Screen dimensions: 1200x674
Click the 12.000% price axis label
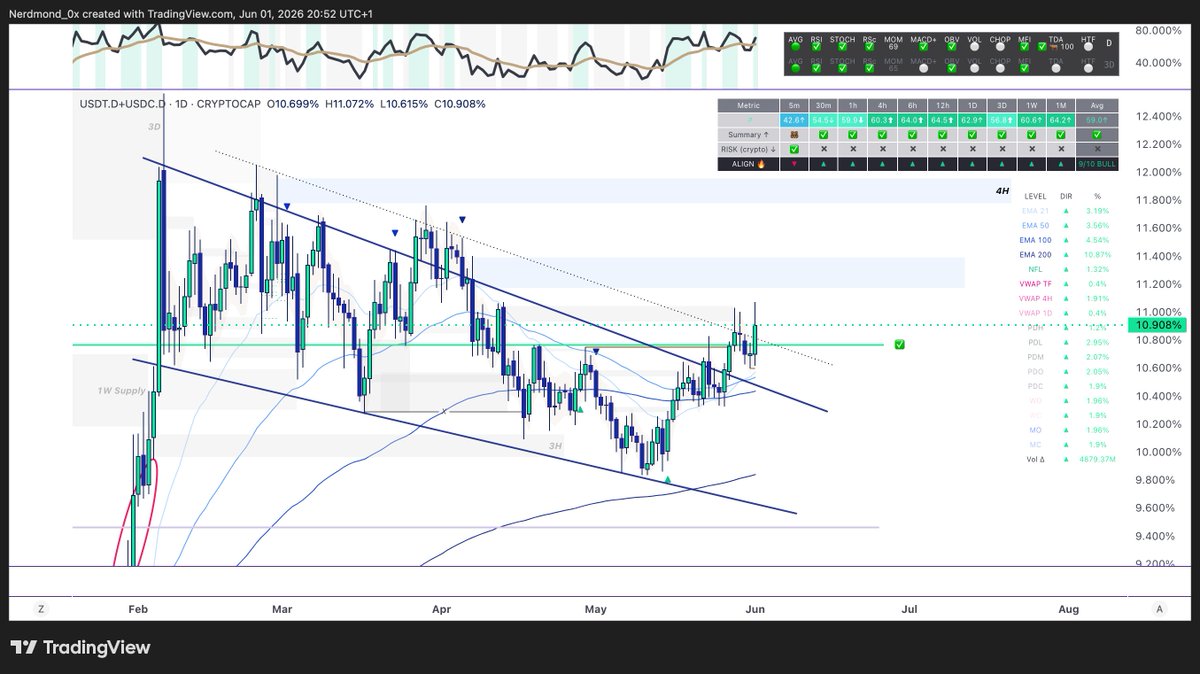(1160, 172)
